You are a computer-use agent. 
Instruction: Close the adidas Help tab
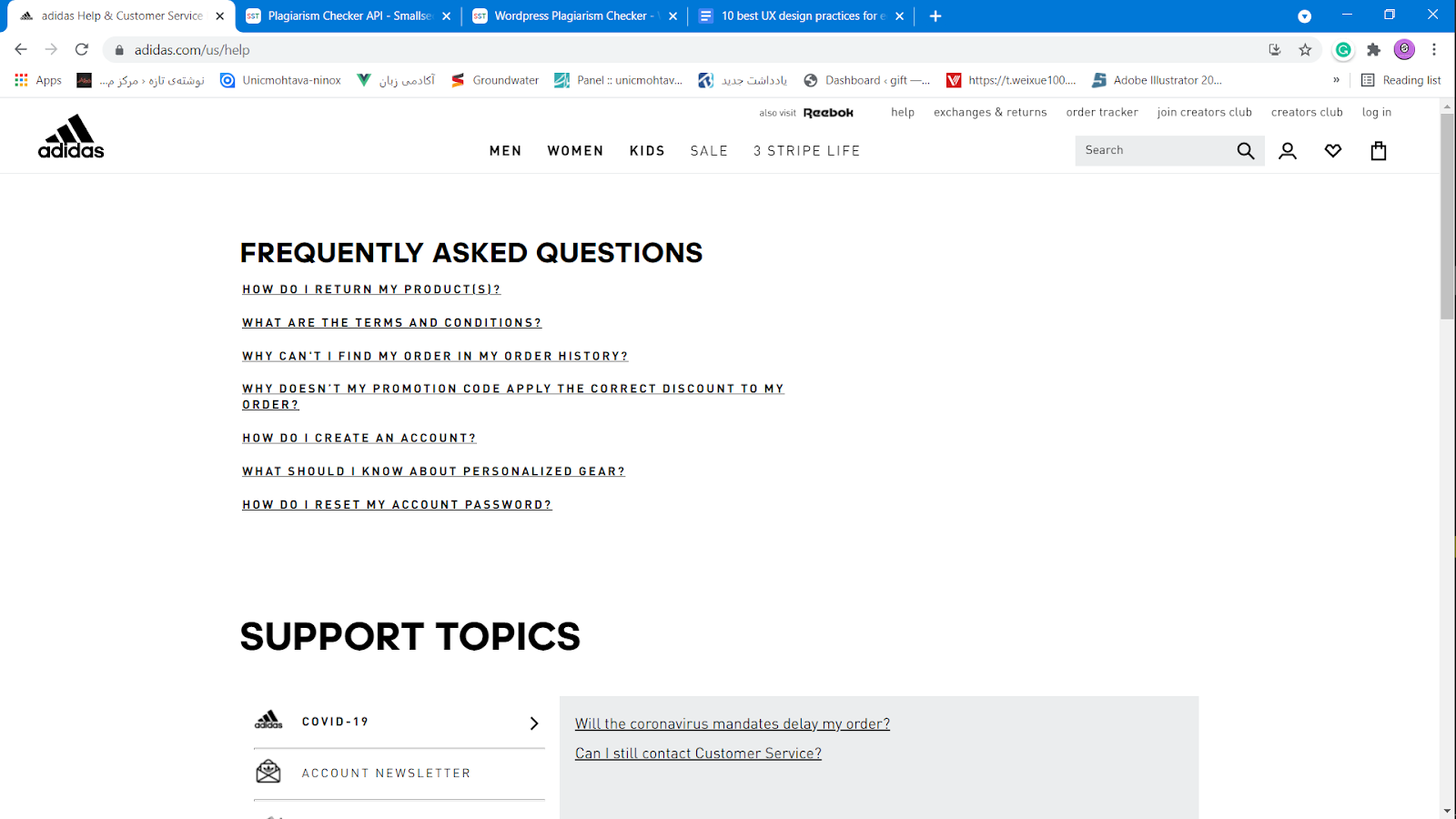(219, 16)
